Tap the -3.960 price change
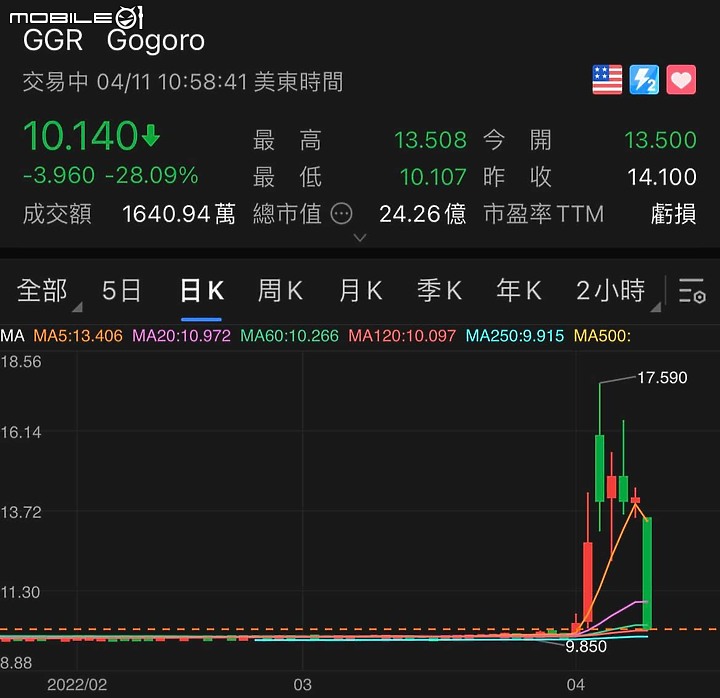 [59, 175]
